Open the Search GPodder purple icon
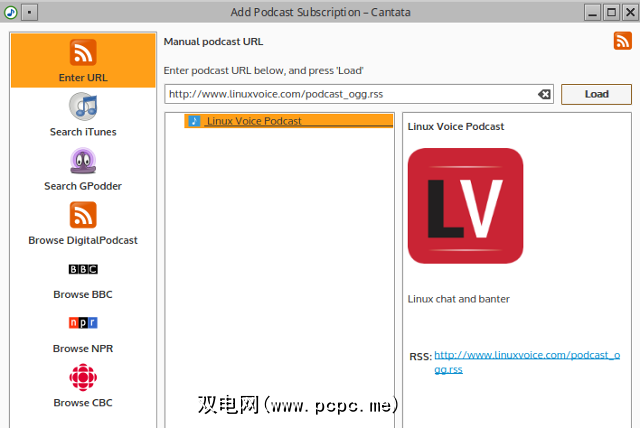 click(x=83, y=161)
